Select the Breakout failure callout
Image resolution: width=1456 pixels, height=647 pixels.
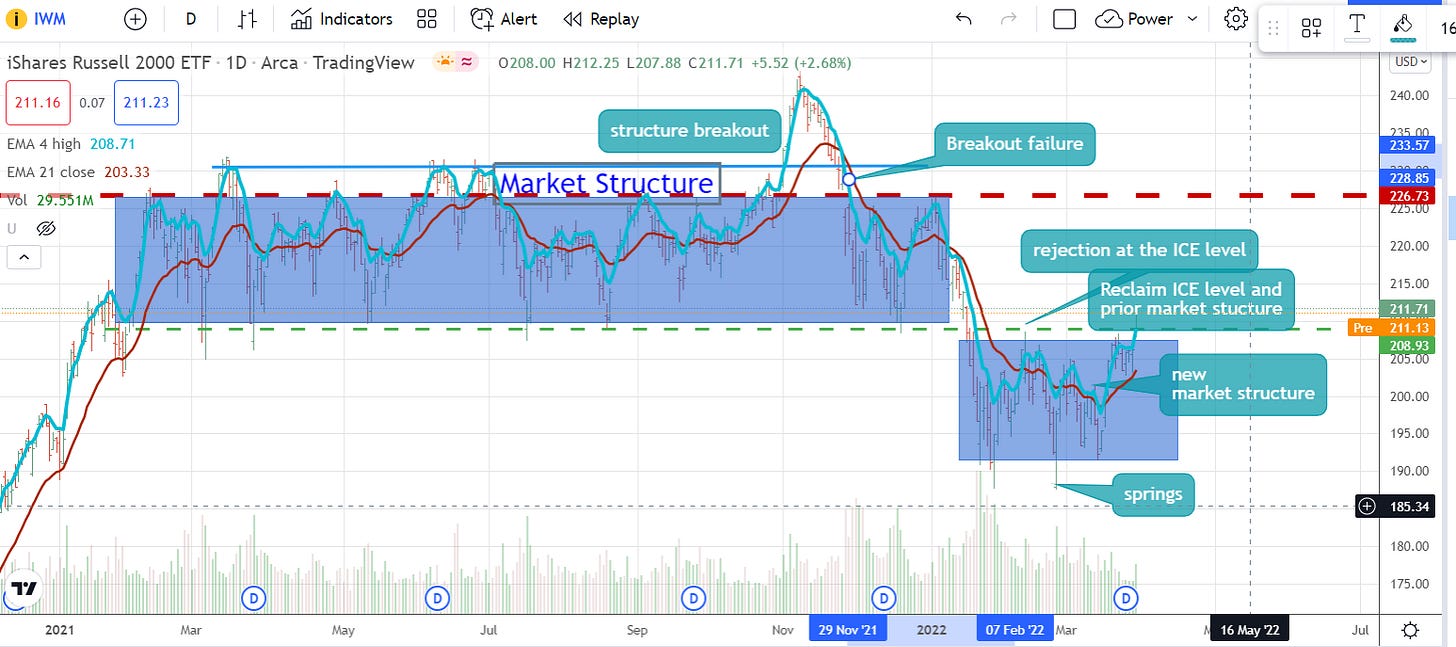click(1014, 143)
